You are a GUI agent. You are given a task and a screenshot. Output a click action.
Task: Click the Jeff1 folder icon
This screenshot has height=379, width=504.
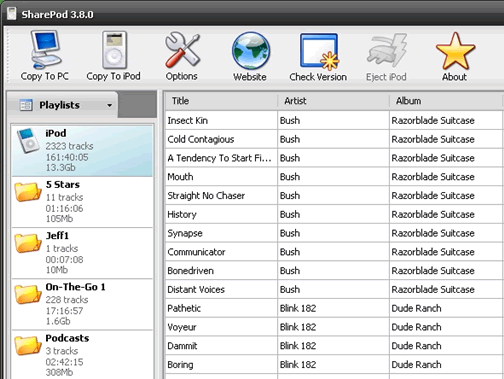[x=28, y=243]
